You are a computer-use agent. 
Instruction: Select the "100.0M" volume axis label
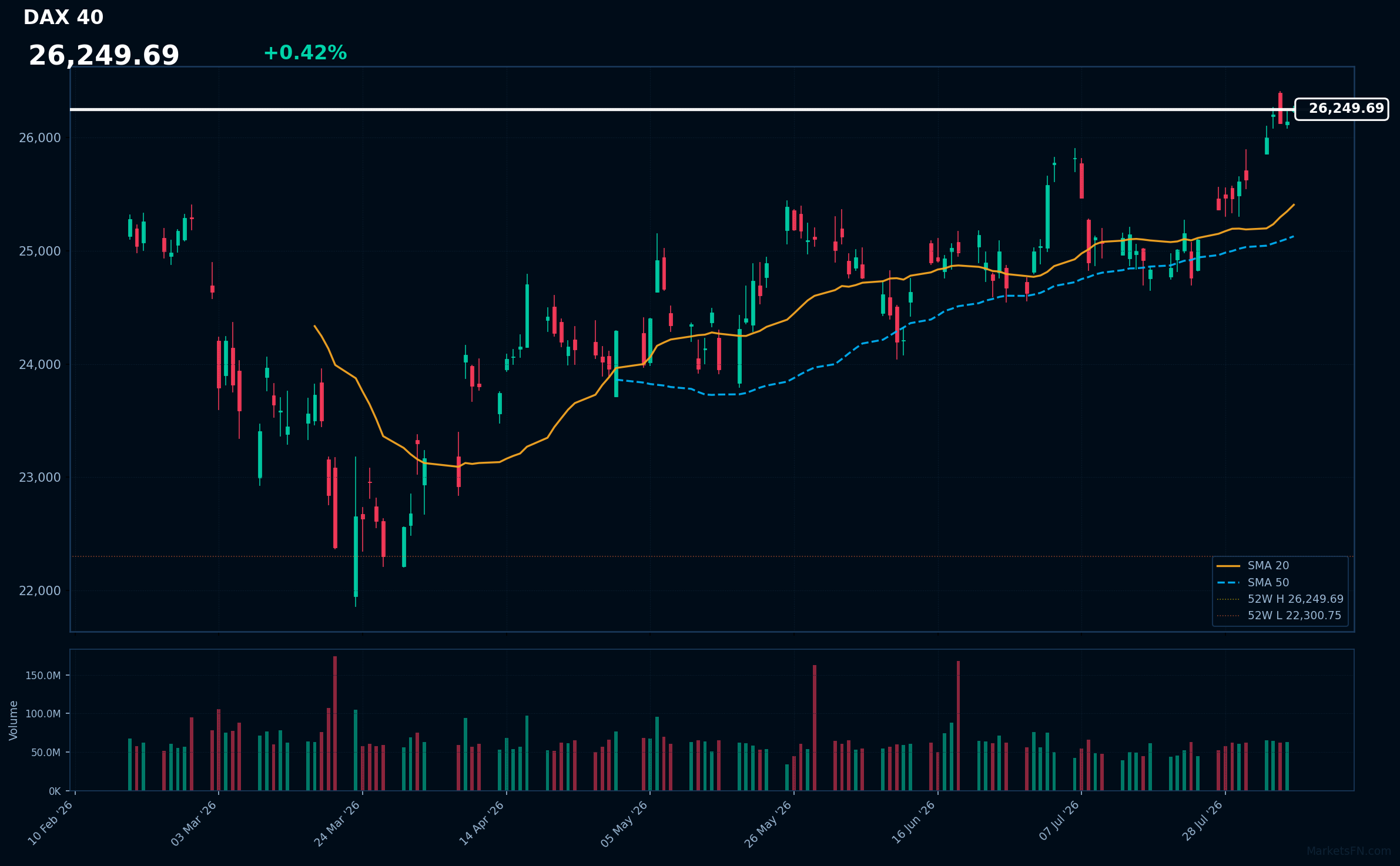pyautogui.click(x=43, y=714)
